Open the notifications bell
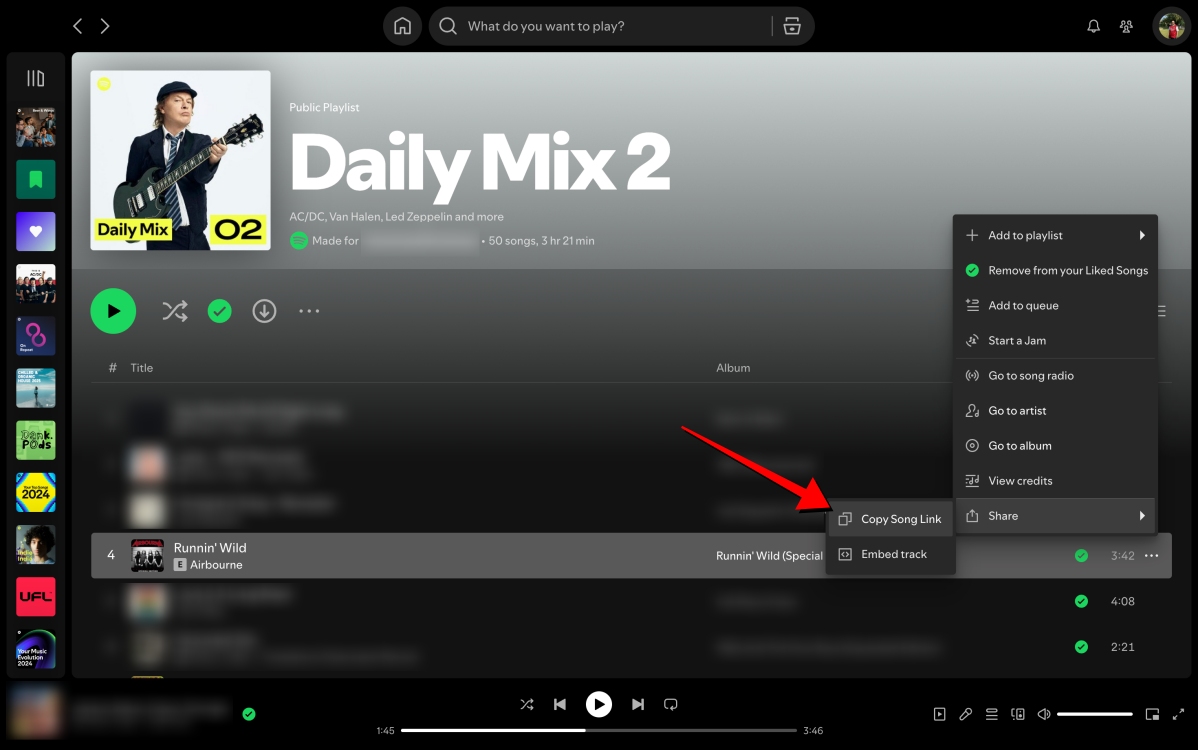The width and height of the screenshot is (1198, 750). [x=1093, y=26]
